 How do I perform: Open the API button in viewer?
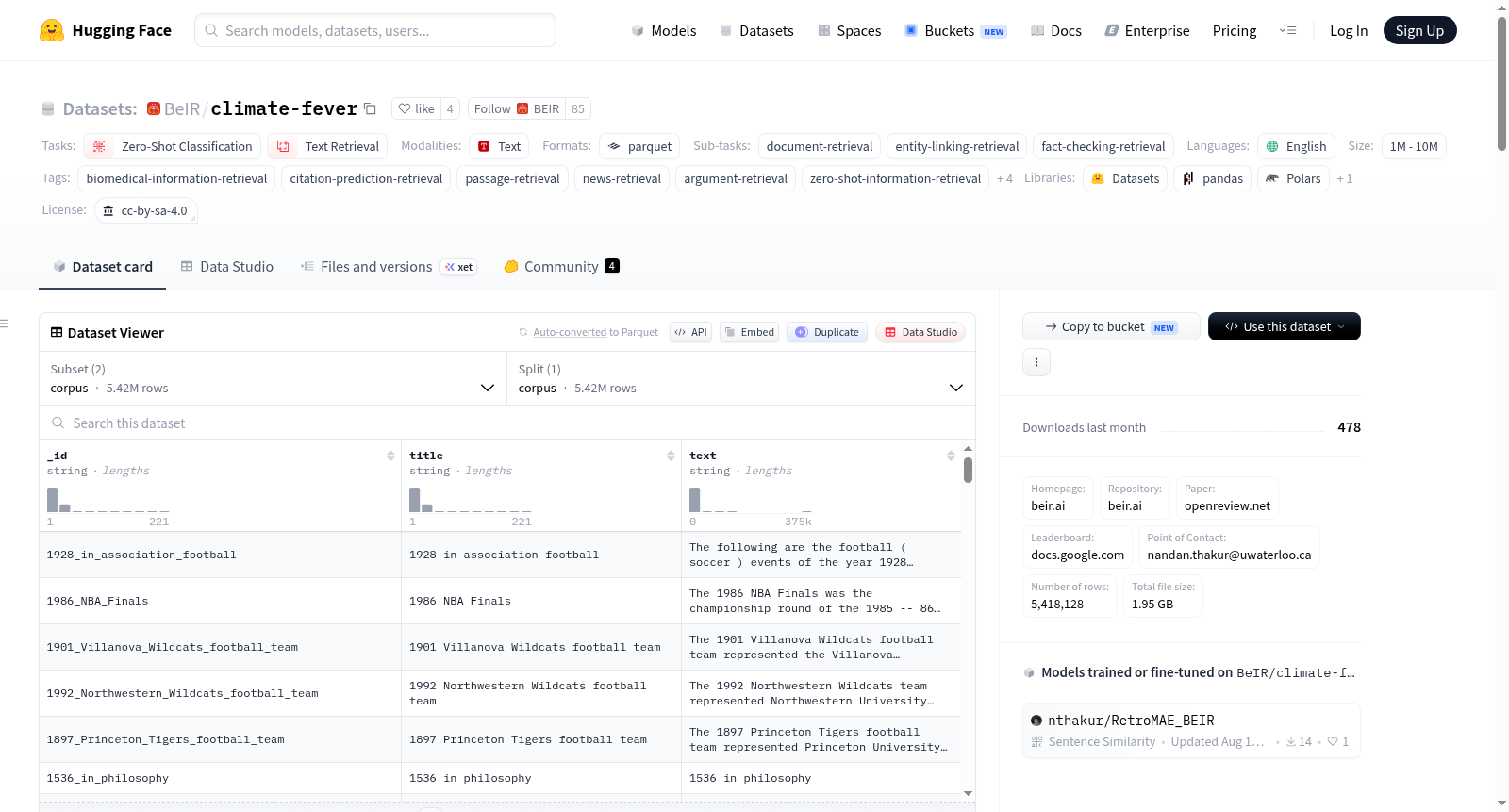[x=690, y=332]
